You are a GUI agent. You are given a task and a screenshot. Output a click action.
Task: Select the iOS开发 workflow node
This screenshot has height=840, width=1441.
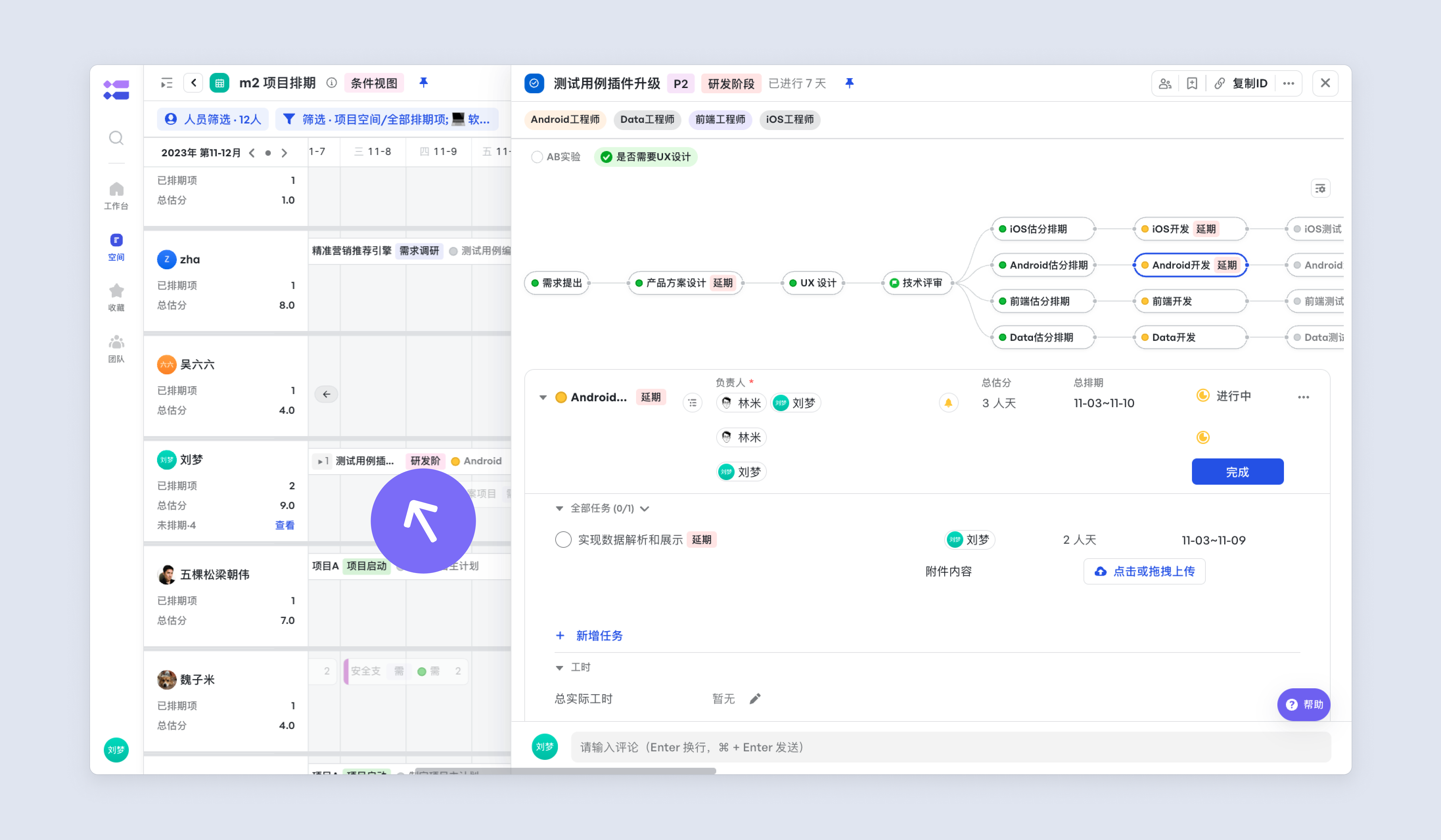(x=1191, y=229)
